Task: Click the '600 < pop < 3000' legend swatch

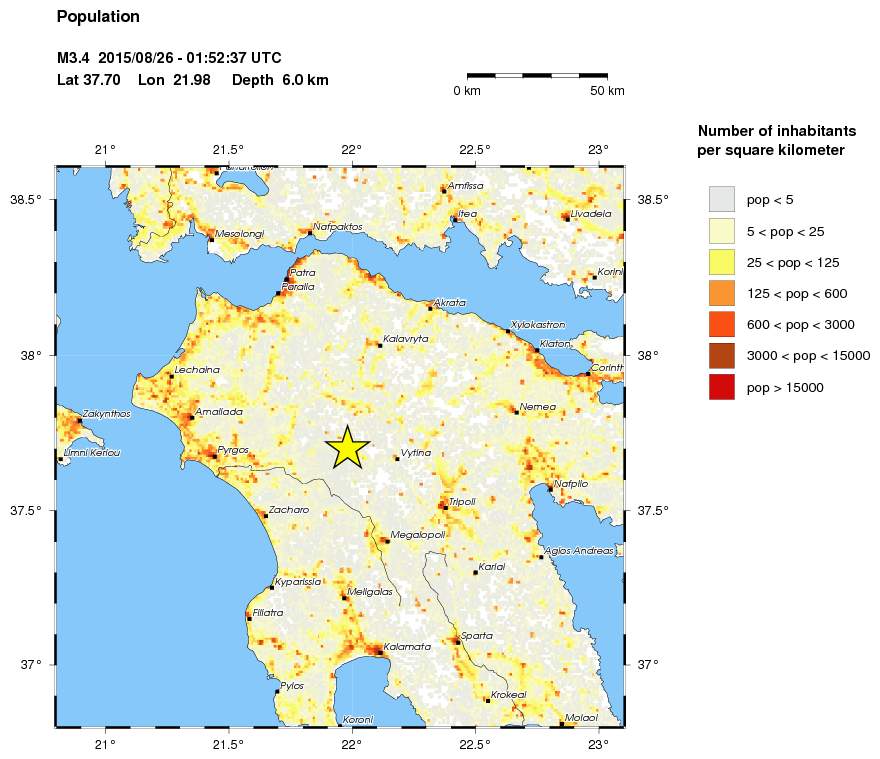Action: click(722, 324)
